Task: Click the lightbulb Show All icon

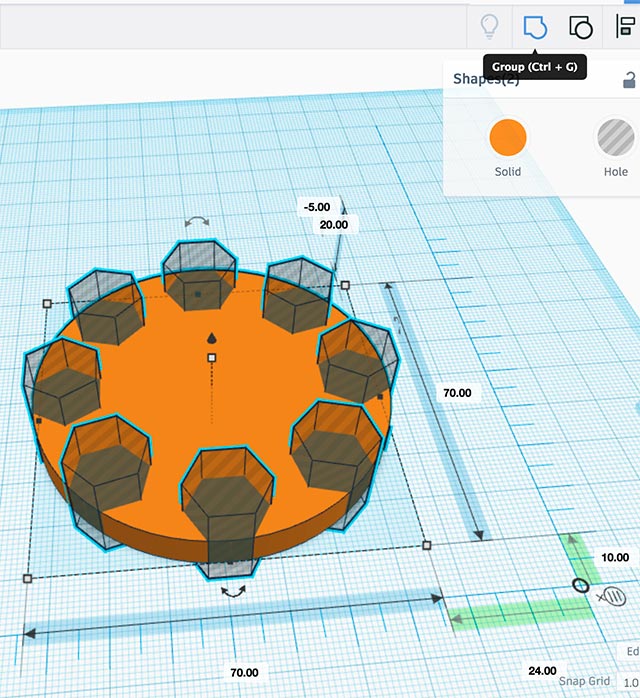Action: tap(489, 26)
